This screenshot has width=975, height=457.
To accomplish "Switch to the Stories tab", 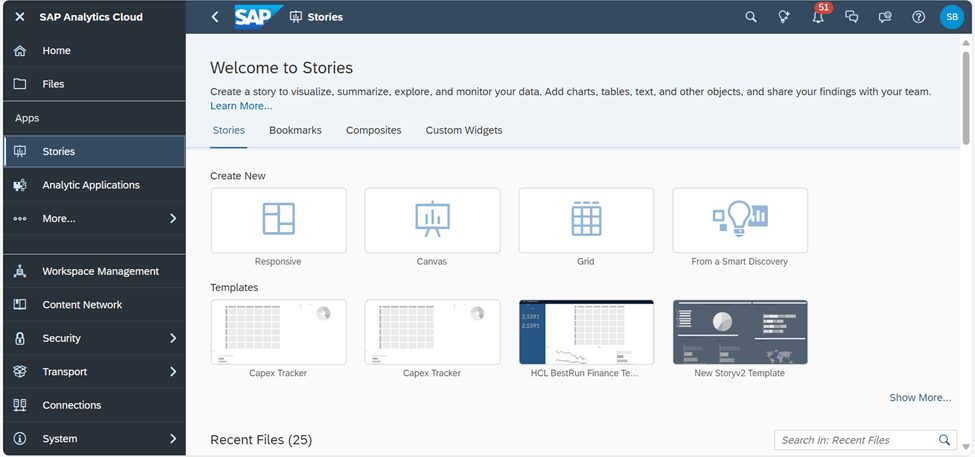I will [229, 131].
